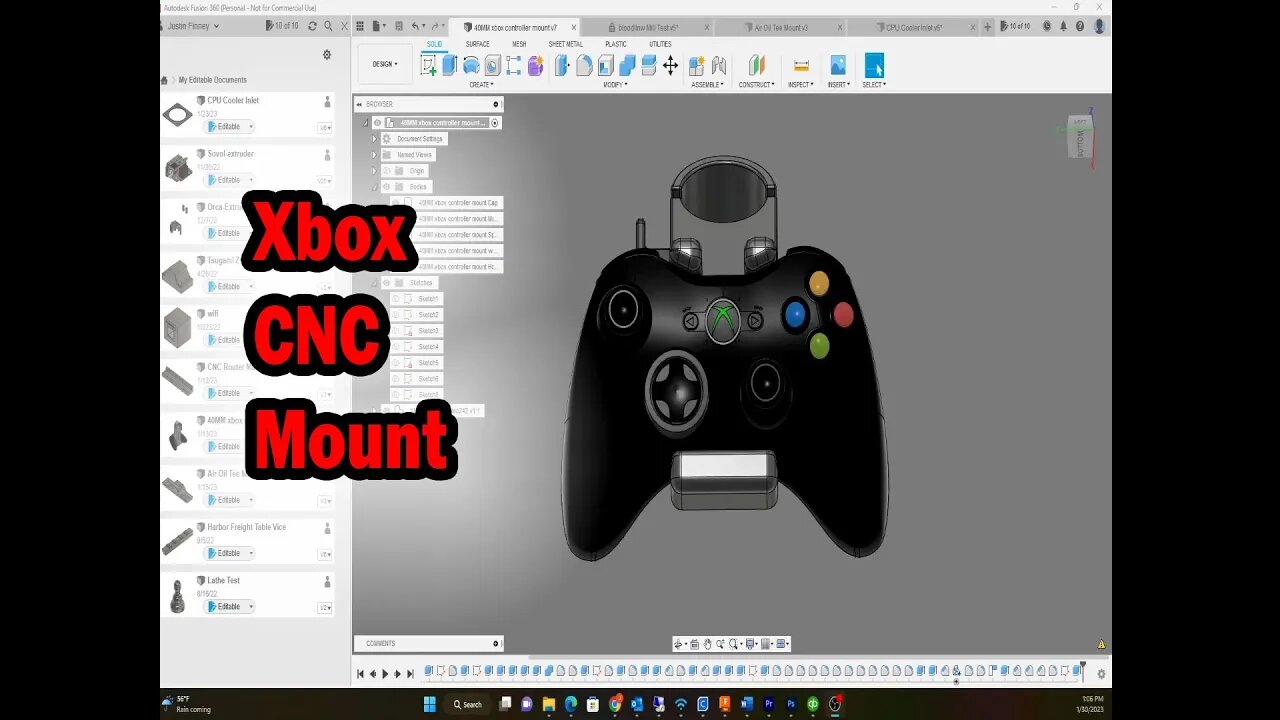Search documents in the data panel
The width and height of the screenshot is (1280, 720).
[328, 26]
